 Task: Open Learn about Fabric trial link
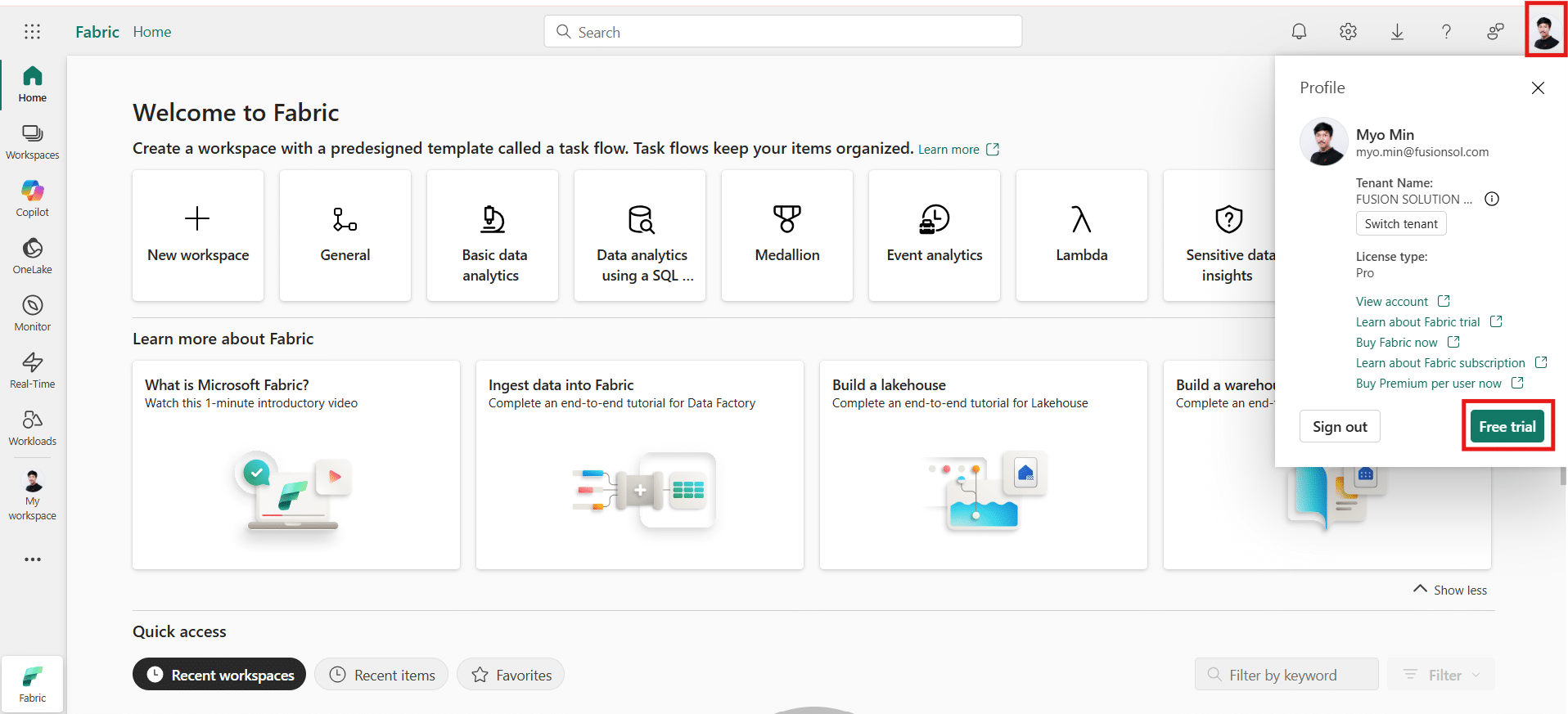(1429, 321)
